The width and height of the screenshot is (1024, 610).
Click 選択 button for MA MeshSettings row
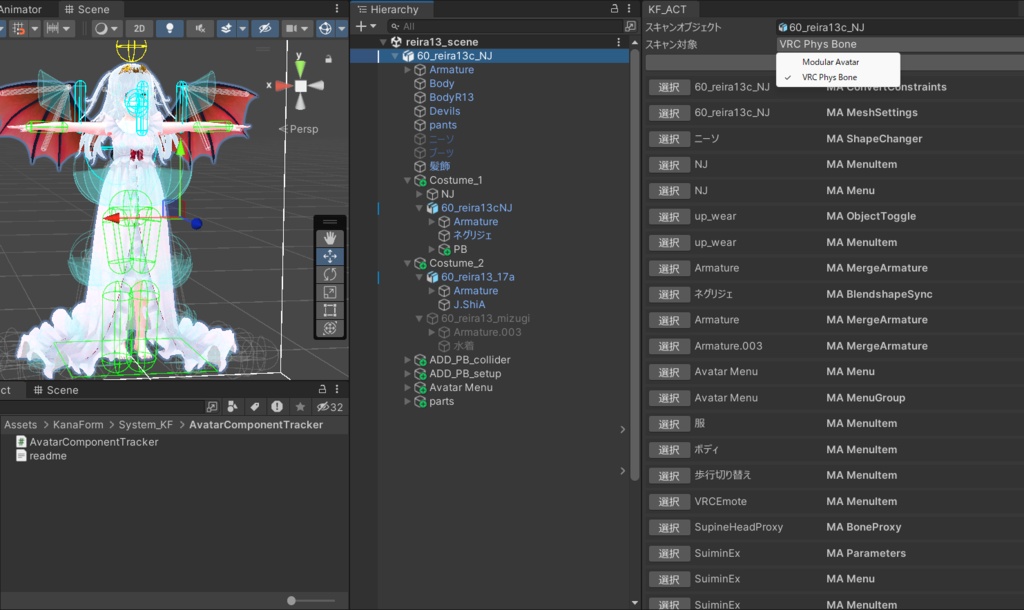pyautogui.click(x=669, y=113)
